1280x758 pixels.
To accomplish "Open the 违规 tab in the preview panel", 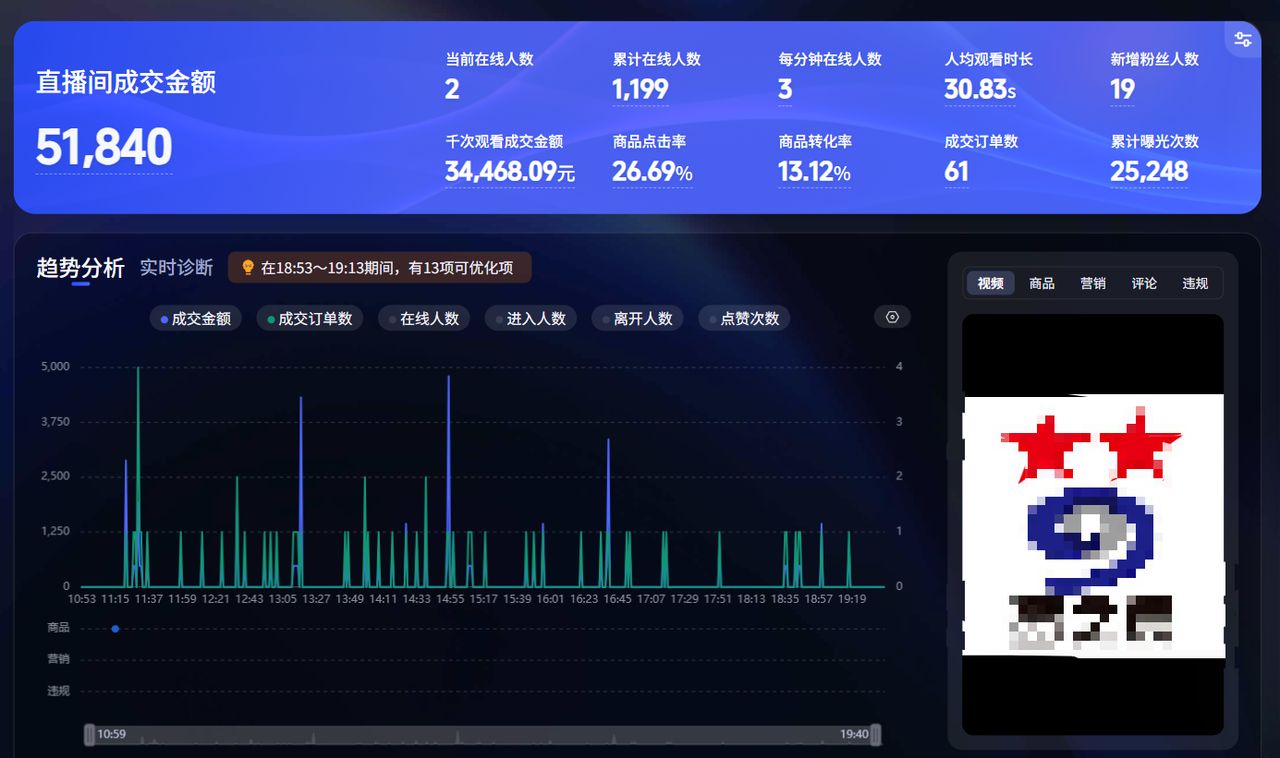I will [x=1195, y=284].
